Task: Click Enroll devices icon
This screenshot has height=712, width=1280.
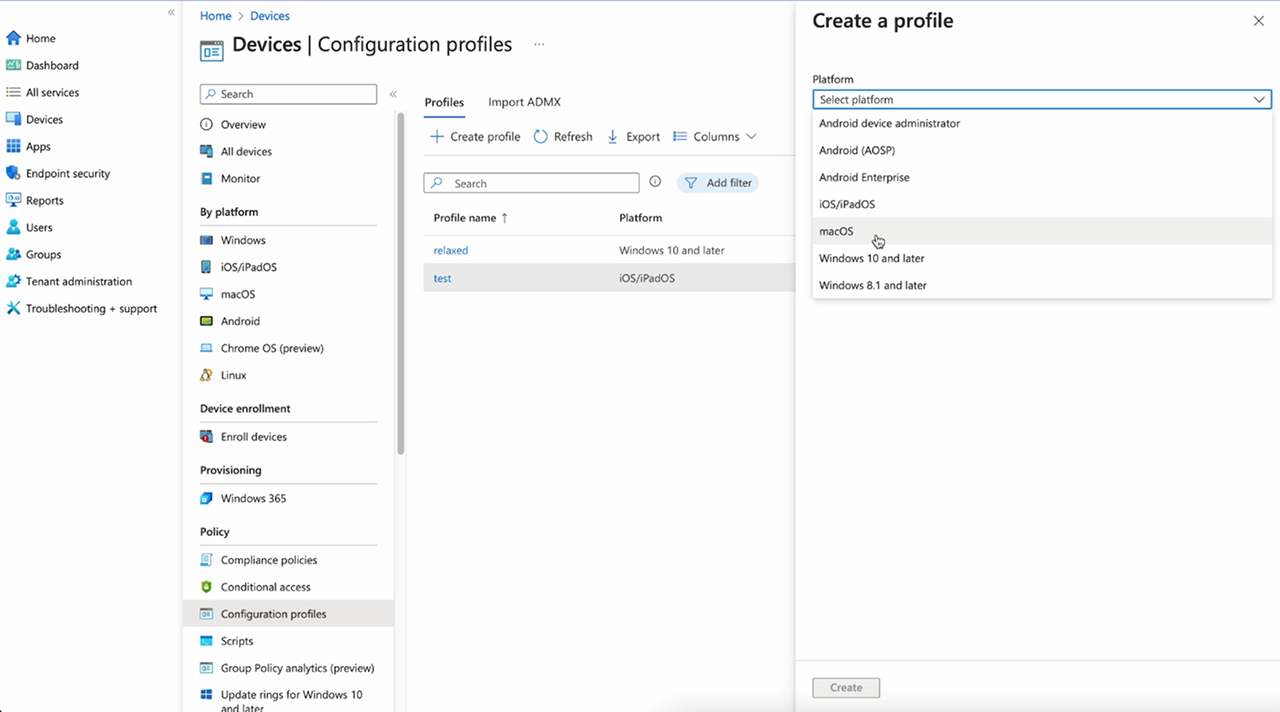Action: pyautogui.click(x=206, y=437)
